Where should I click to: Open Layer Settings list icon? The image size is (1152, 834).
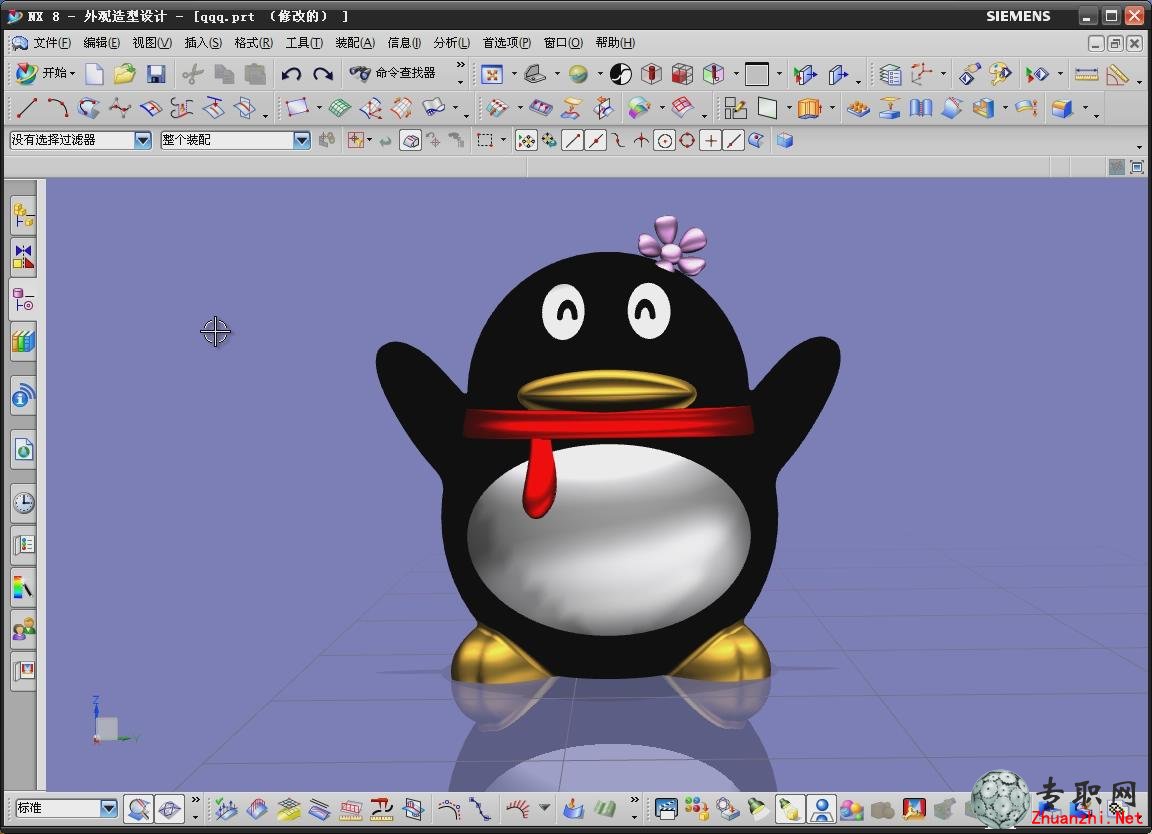coord(890,74)
